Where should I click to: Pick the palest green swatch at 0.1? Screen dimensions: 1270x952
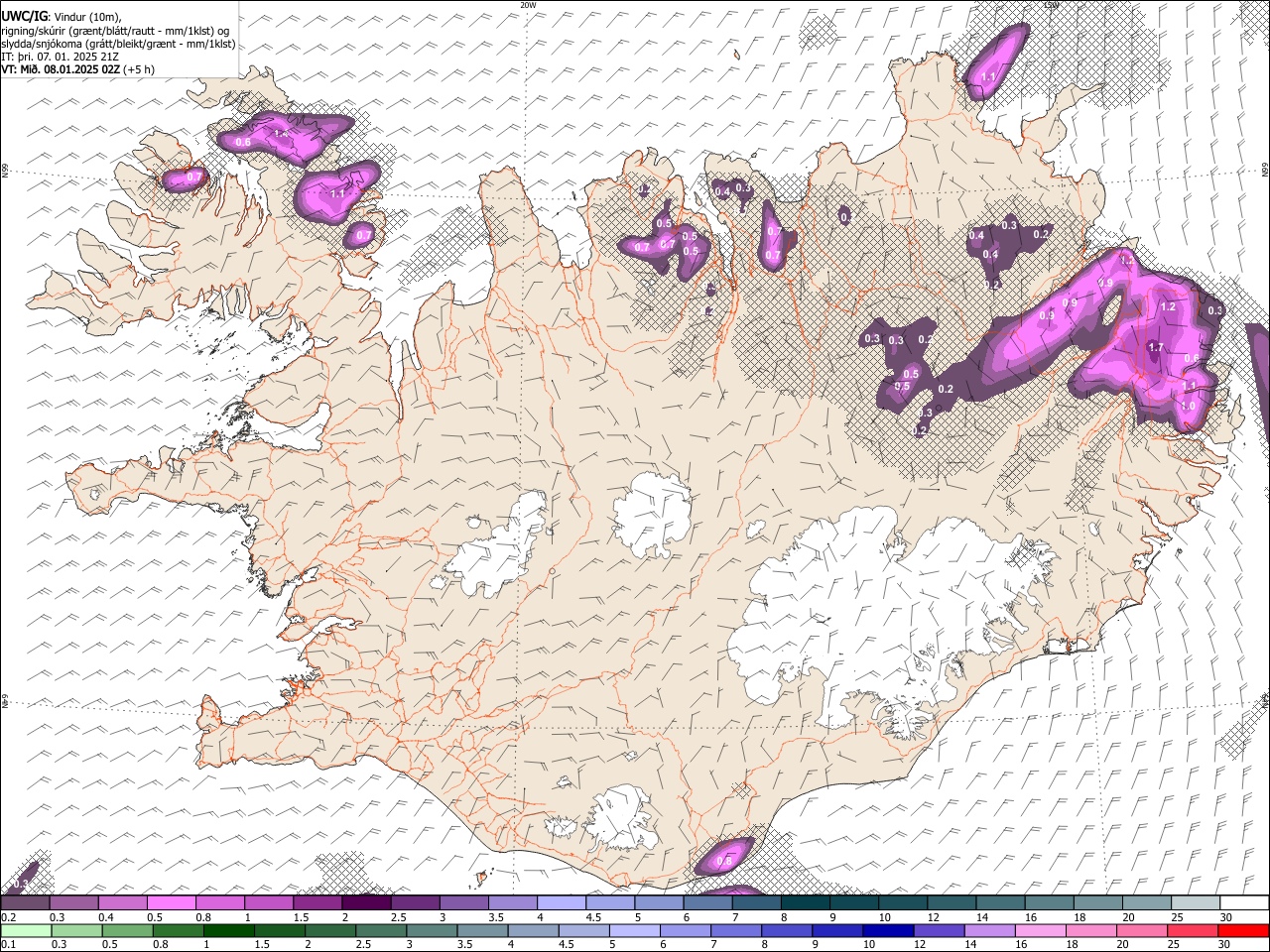[25, 930]
